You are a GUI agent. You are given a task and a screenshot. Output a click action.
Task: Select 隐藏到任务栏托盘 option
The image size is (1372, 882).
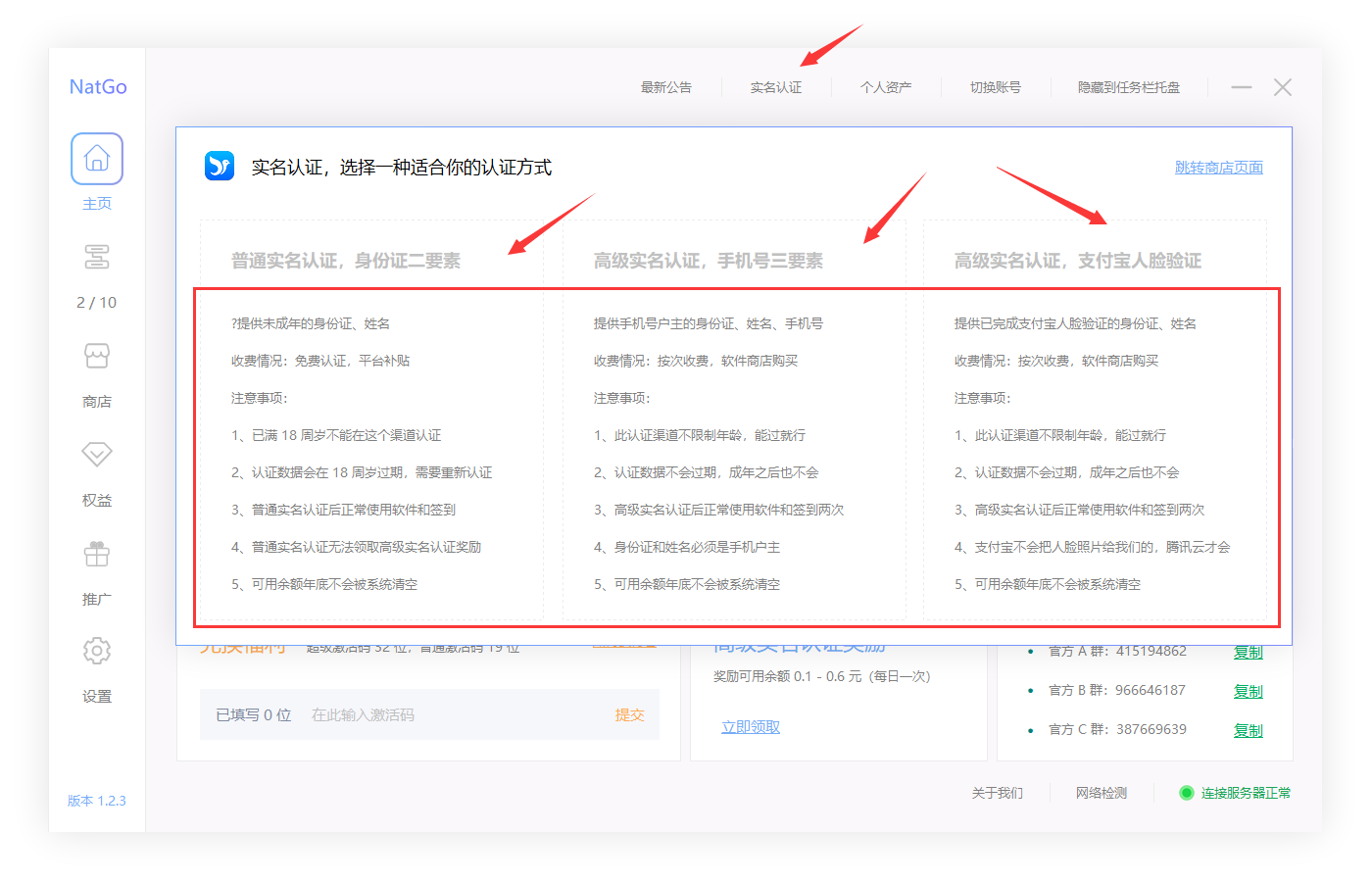click(x=1129, y=87)
